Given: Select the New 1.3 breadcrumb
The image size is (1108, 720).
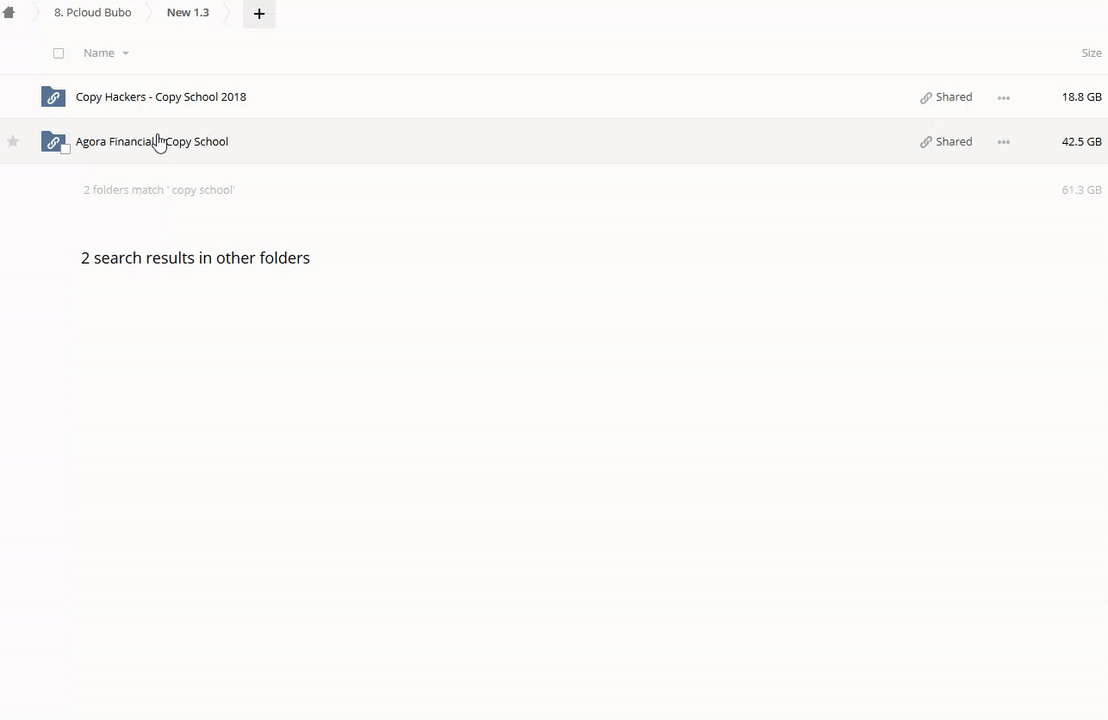Looking at the screenshot, I should tap(188, 13).
